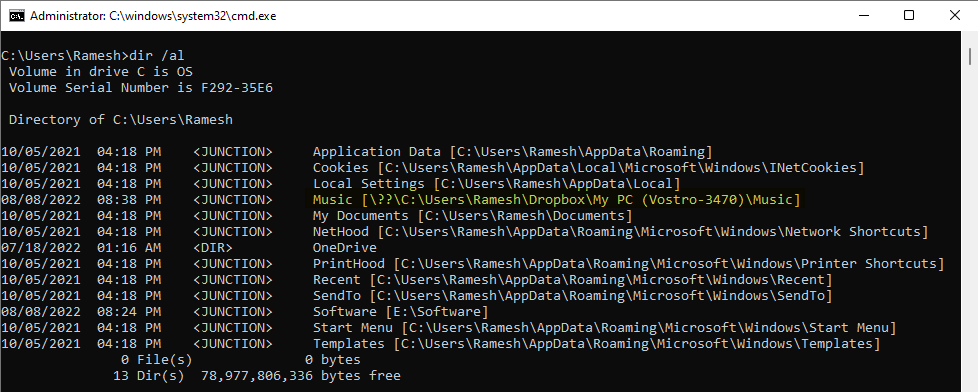The height and width of the screenshot is (392, 978).
Task: Click the date 08/08/2022 08:24 PM
Action: [81, 311]
